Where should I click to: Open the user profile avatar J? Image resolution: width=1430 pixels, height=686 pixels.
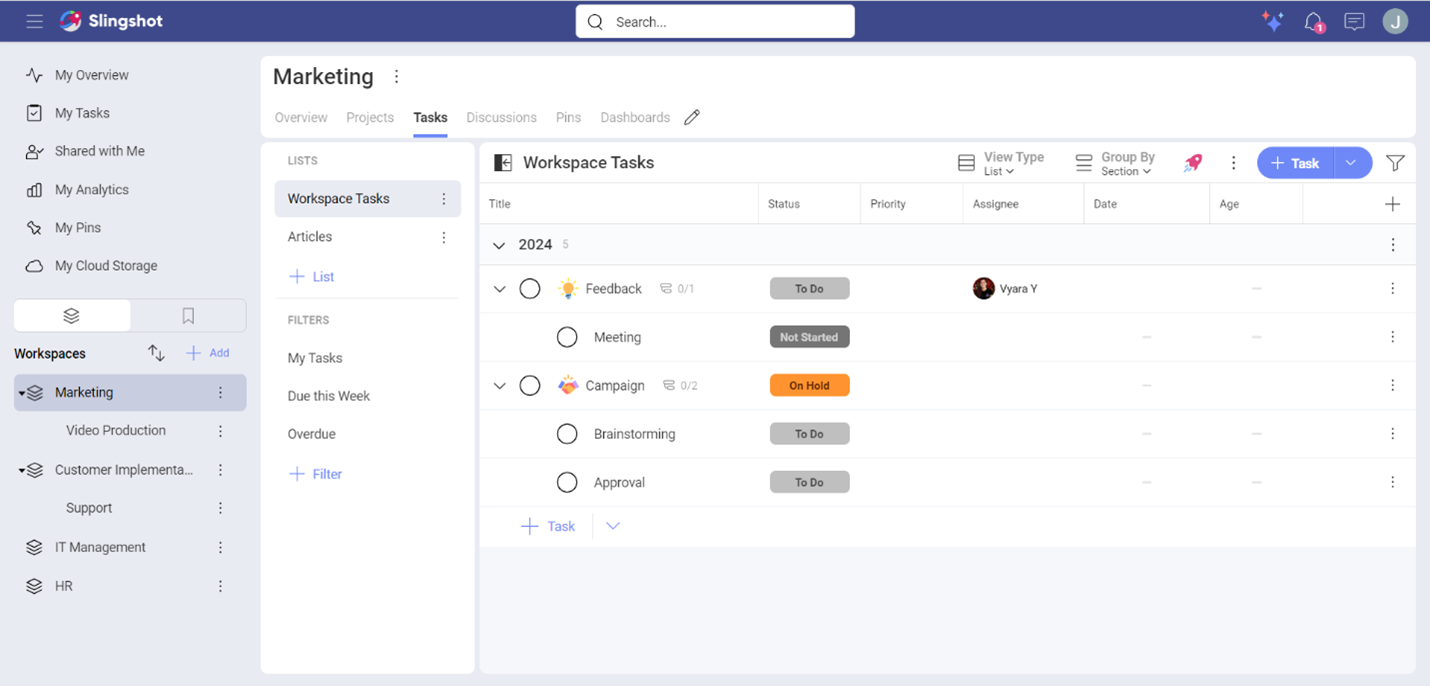(x=1395, y=21)
